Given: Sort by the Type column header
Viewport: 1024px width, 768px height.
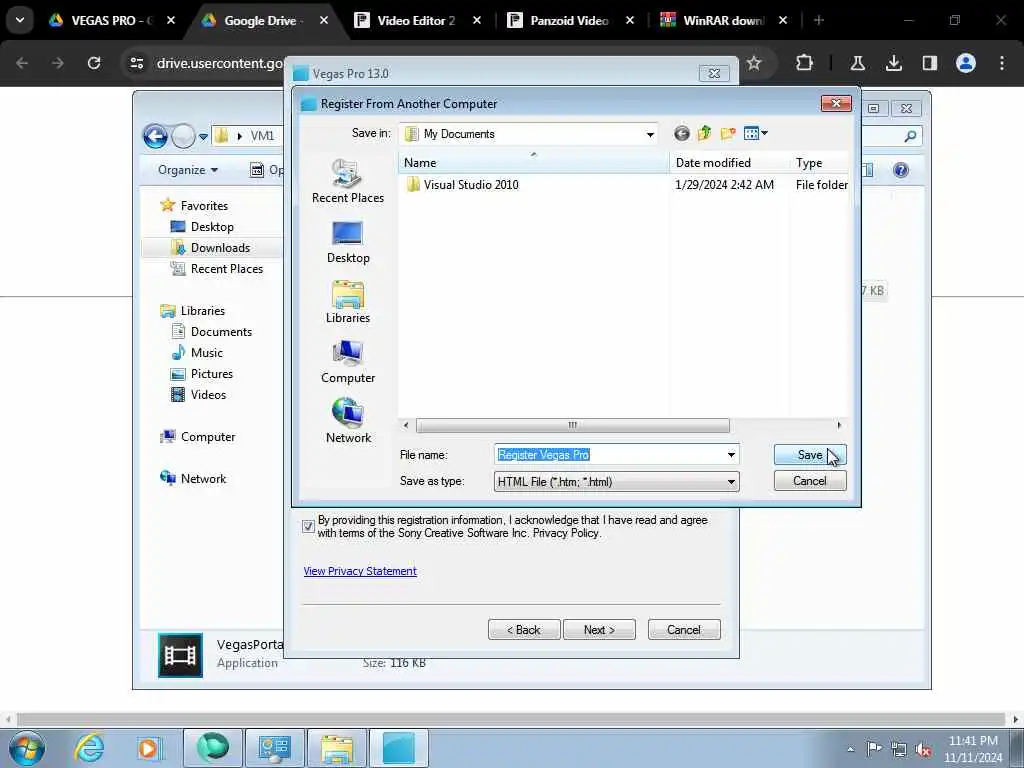Looking at the screenshot, I should (819, 163).
